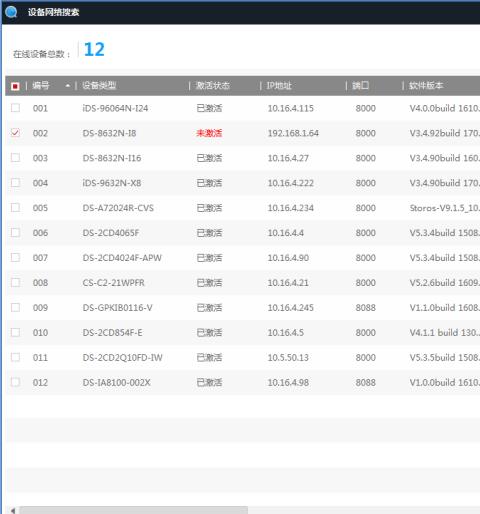Screen dimensions: 480x514
Task: Sort table by 激活状态 column header
Action: (213, 86)
